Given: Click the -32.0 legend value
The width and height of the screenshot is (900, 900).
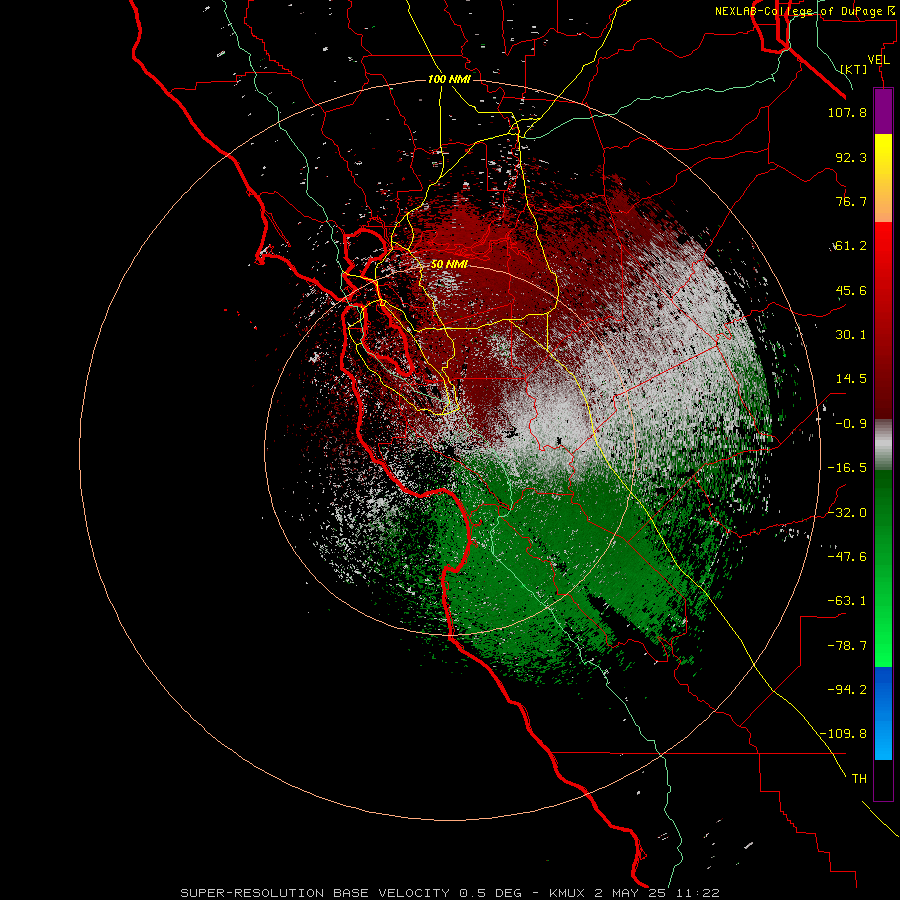Looking at the screenshot, I should 847,513.
